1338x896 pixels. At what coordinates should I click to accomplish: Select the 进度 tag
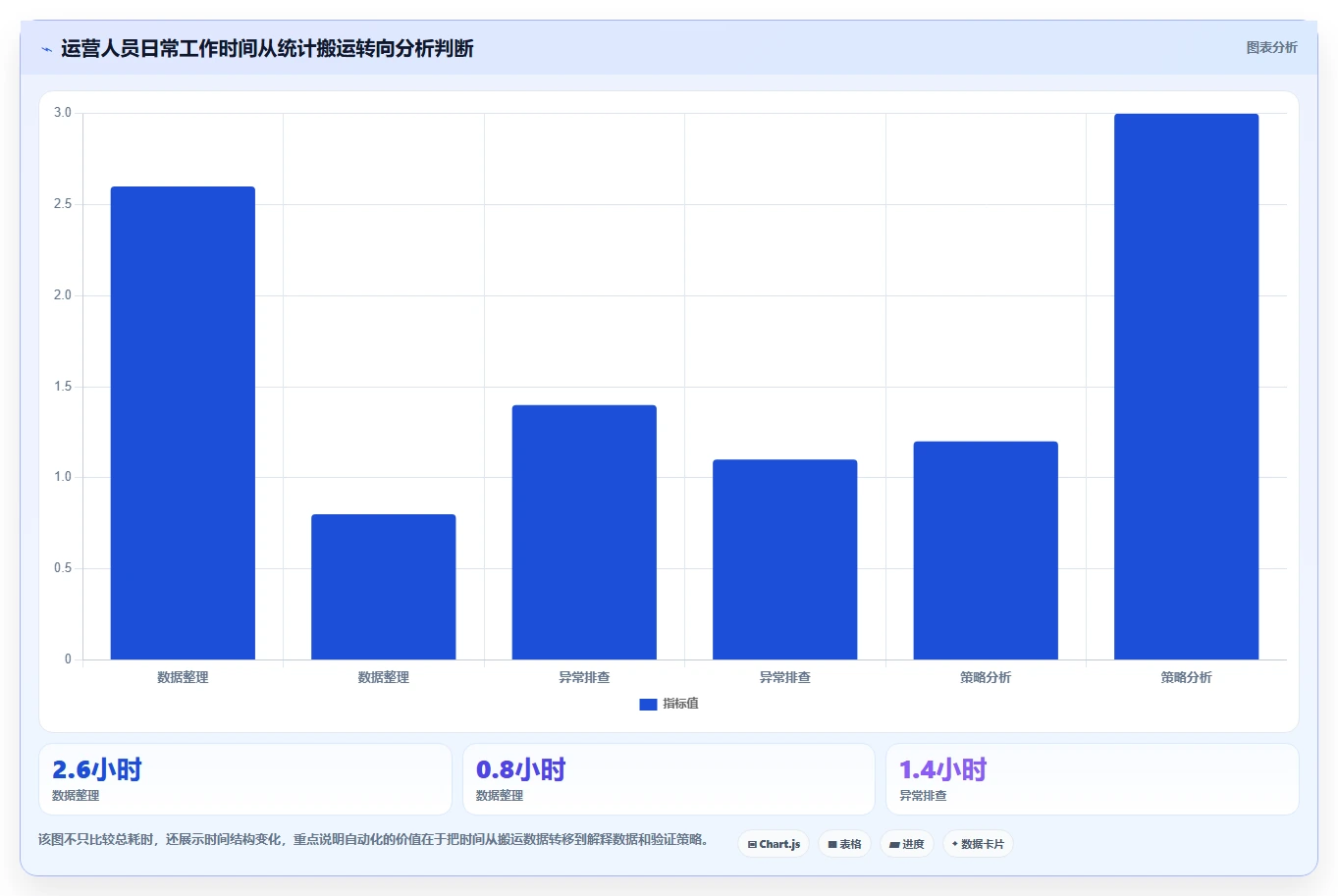pyautogui.click(x=907, y=844)
